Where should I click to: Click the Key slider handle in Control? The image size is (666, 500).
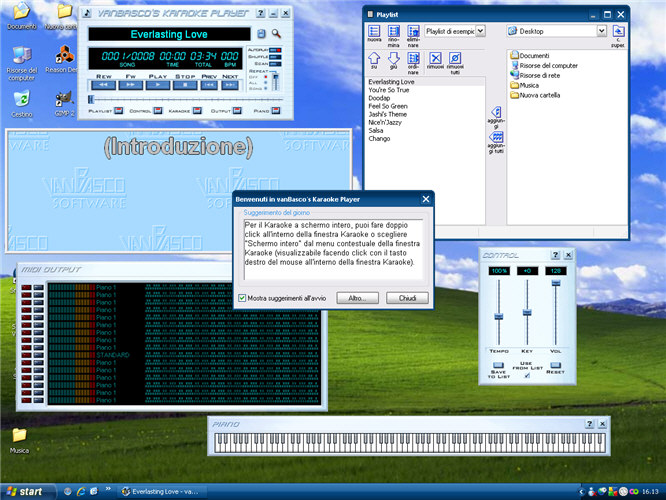click(527, 313)
